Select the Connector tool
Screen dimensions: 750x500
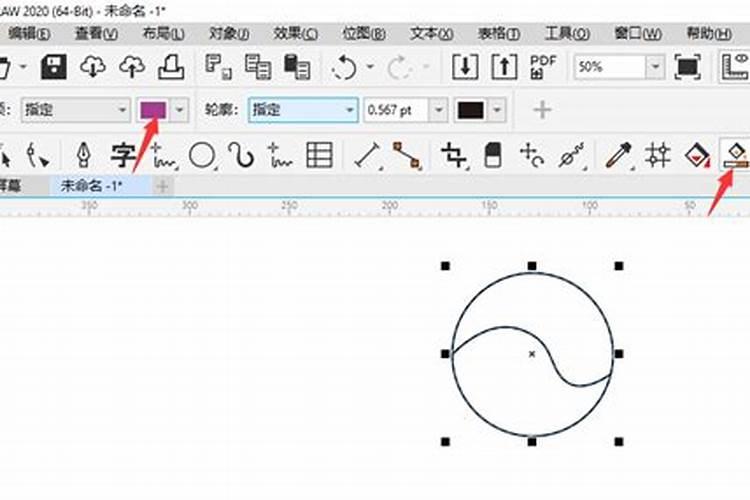click(x=407, y=155)
